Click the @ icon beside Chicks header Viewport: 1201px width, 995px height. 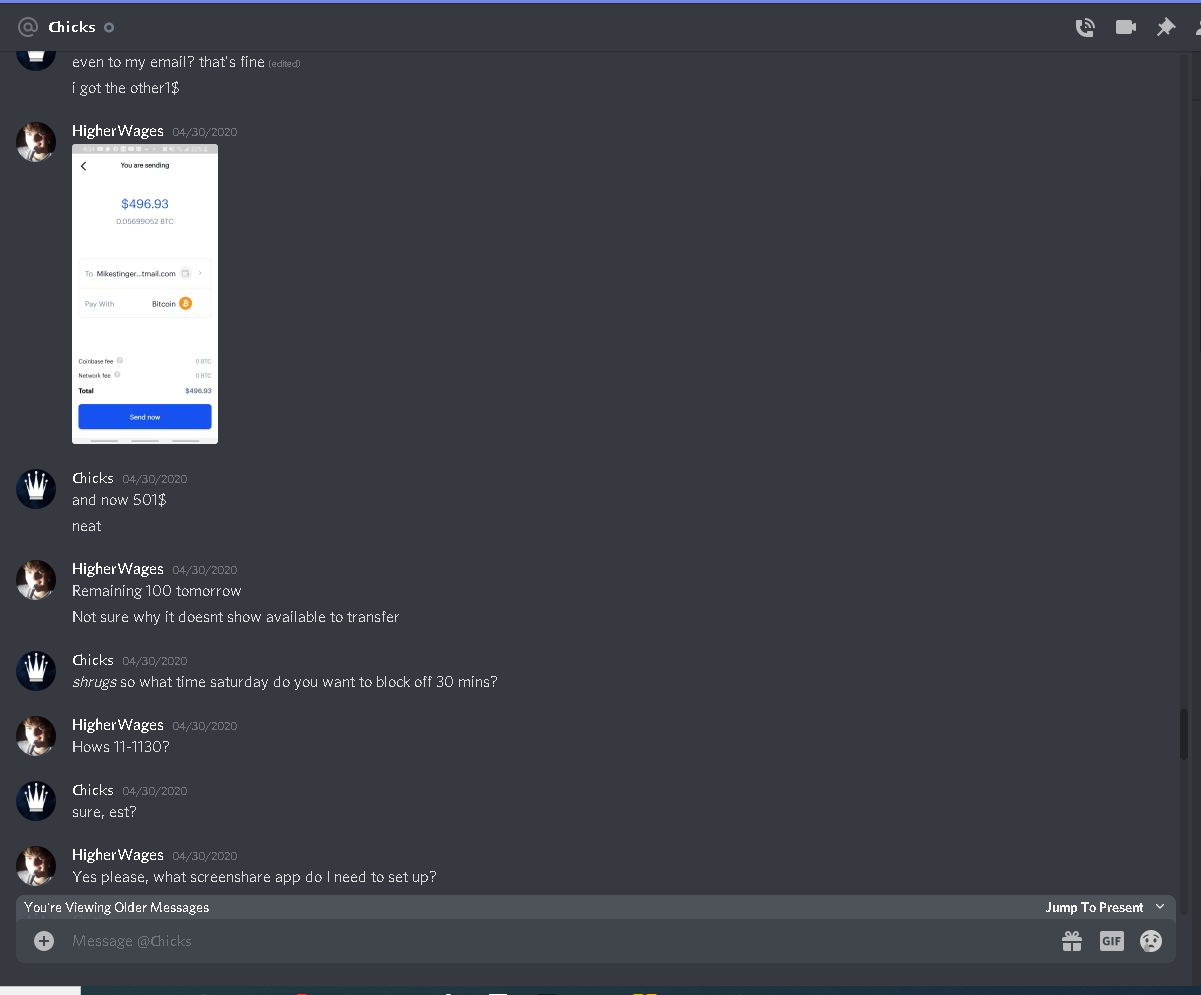click(x=28, y=27)
